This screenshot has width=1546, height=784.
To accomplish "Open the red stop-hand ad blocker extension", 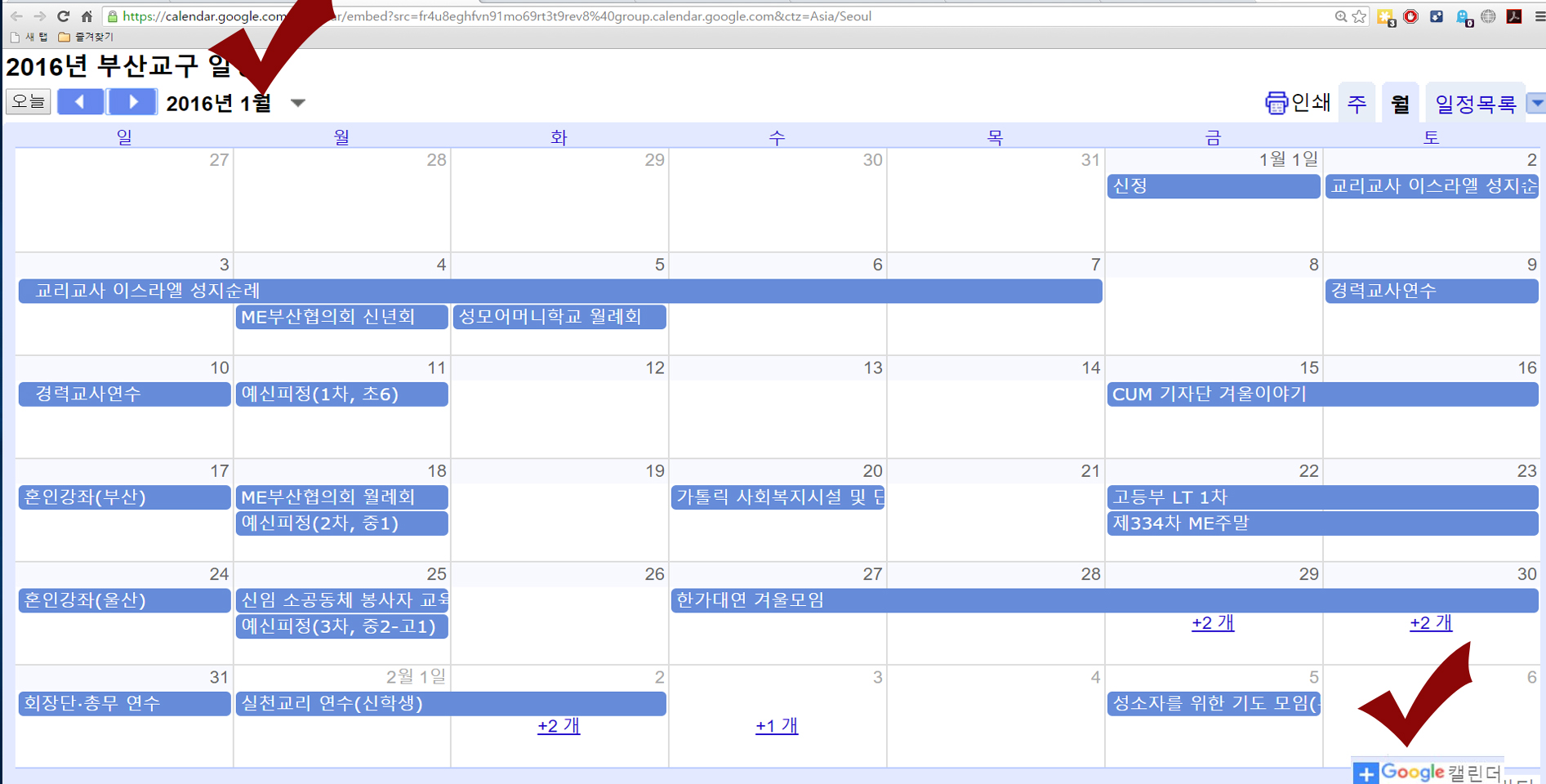I will point(1410,16).
